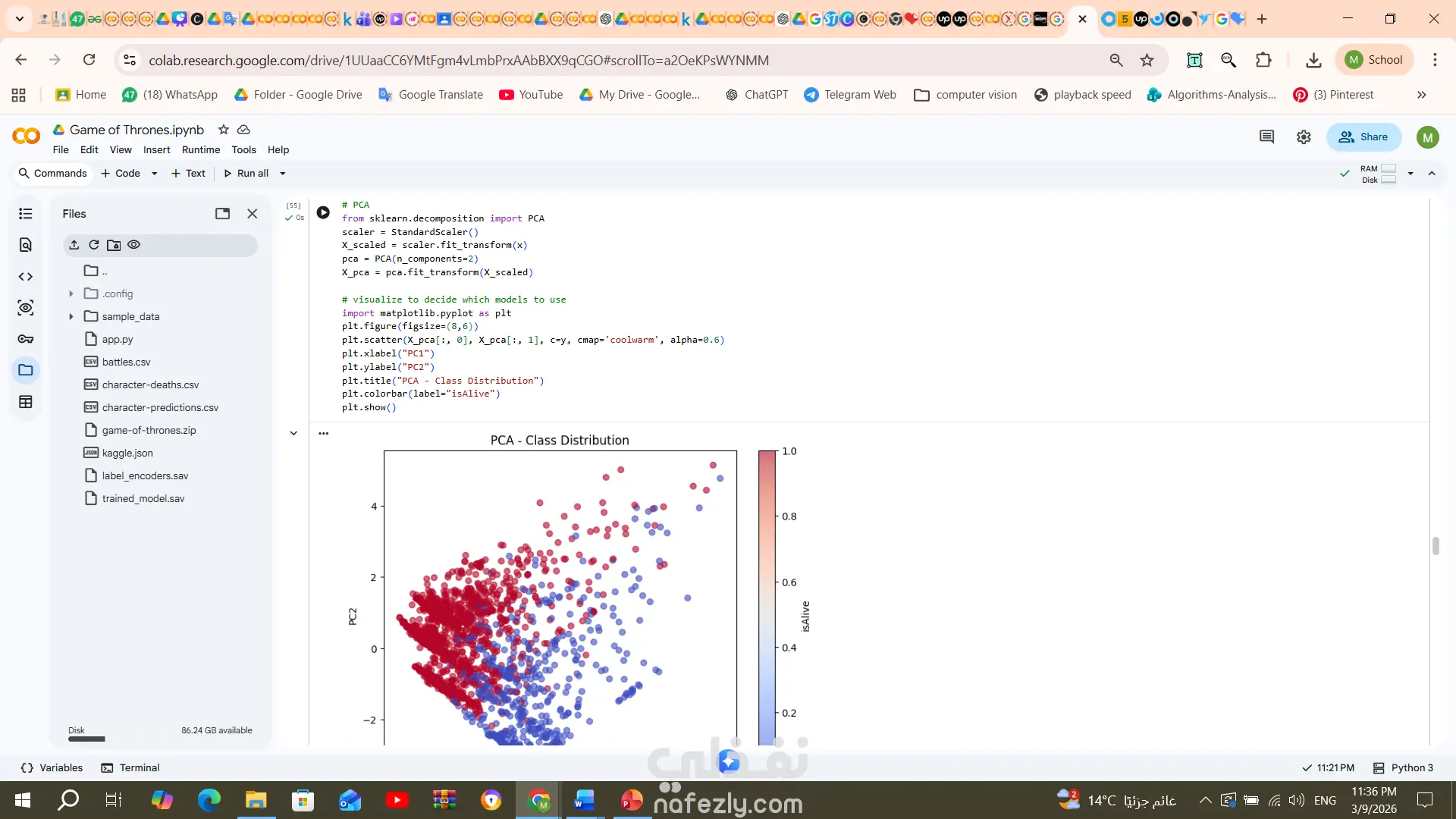Open Run all dropdown arrow
The image size is (1456, 819).
click(283, 174)
